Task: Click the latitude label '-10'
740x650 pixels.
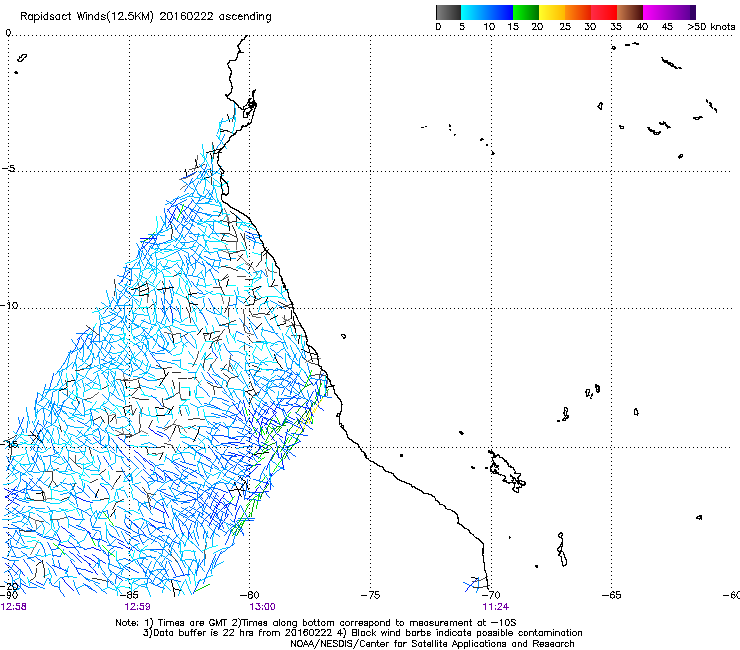Action: [x=9, y=305]
